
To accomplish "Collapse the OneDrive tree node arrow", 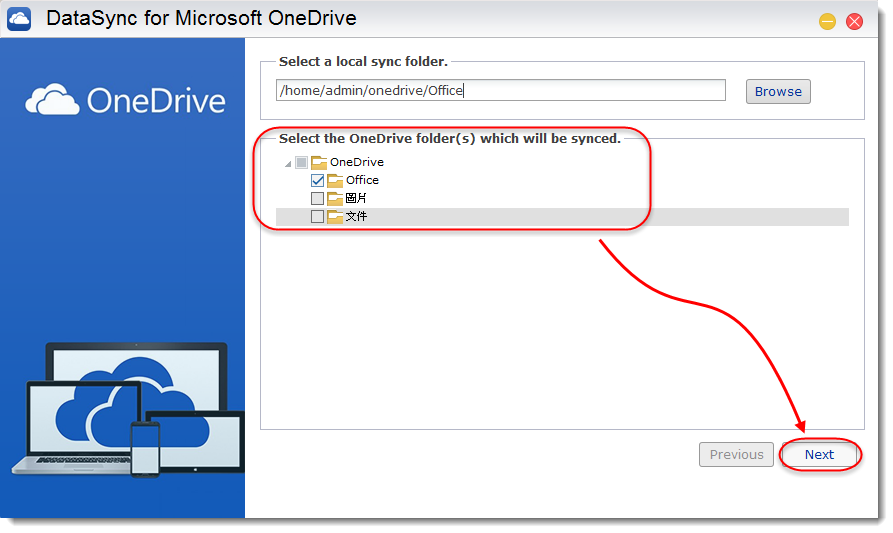I will click(x=288, y=164).
